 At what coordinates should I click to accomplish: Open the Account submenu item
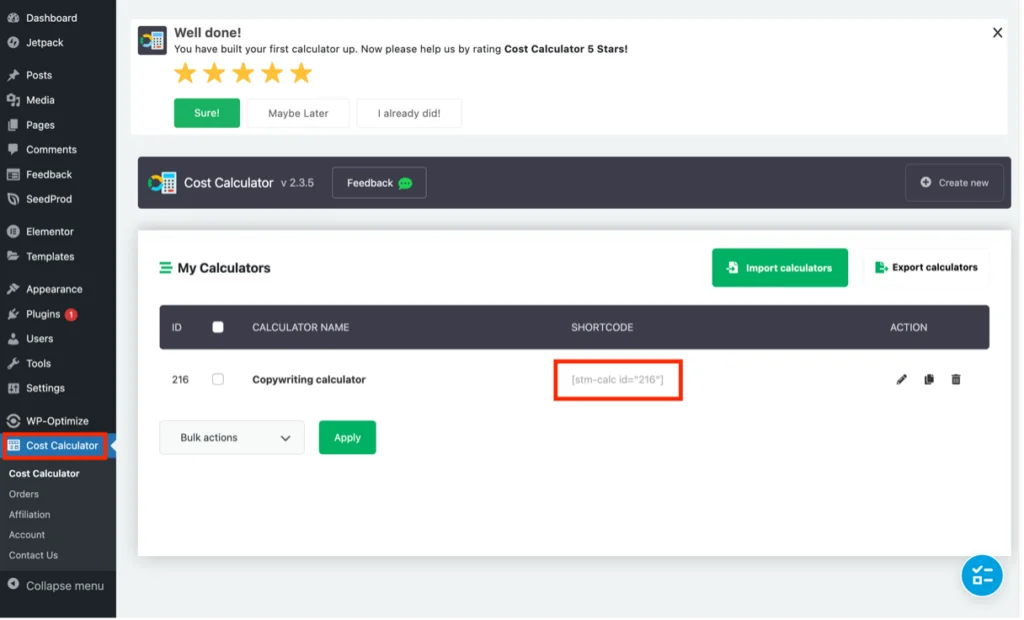[x=27, y=535]
